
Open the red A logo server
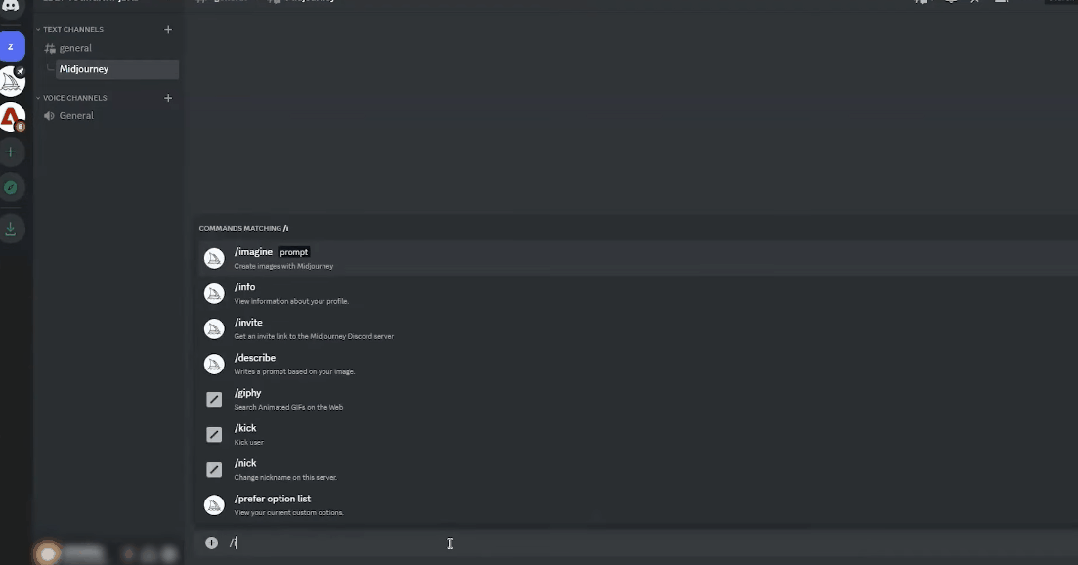tap(11, 118)
